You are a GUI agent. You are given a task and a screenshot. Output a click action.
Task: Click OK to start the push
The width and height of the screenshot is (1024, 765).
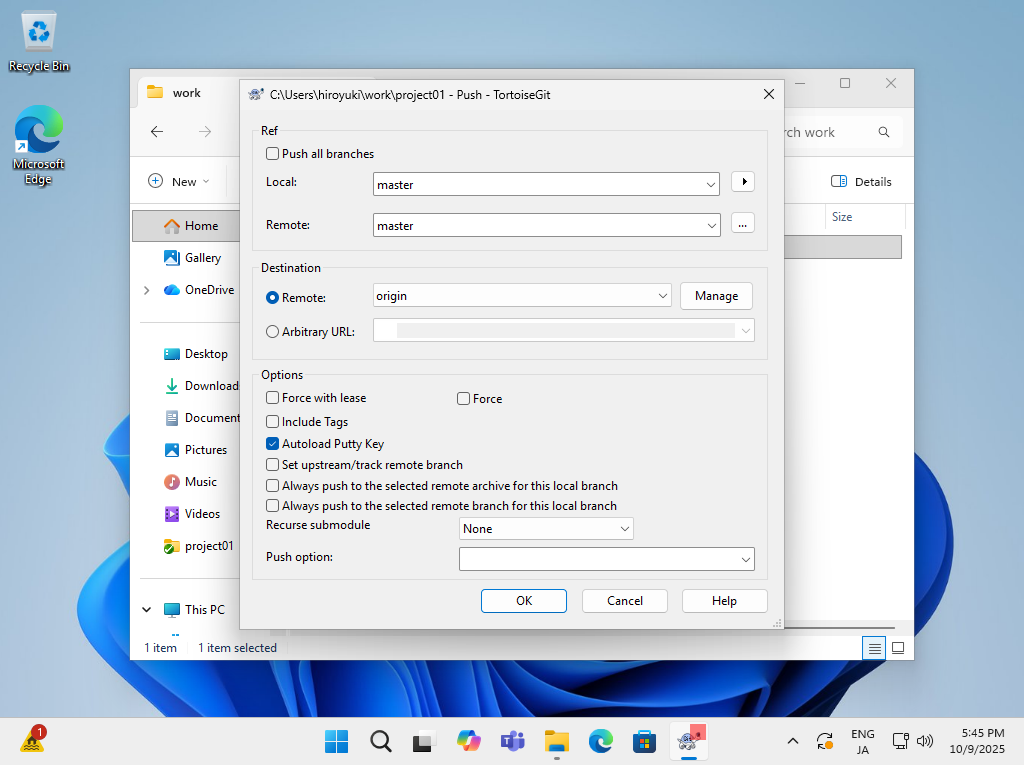523,601
